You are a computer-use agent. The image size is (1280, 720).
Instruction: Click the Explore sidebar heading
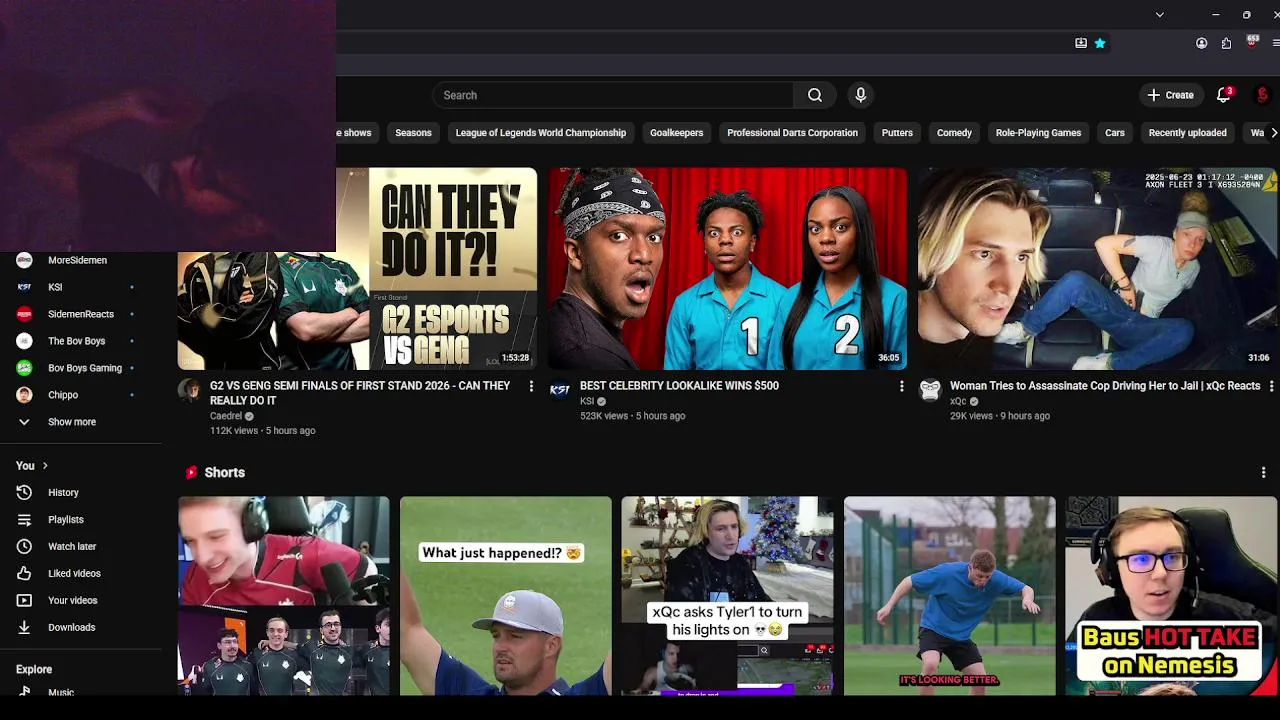pos(34,669)
